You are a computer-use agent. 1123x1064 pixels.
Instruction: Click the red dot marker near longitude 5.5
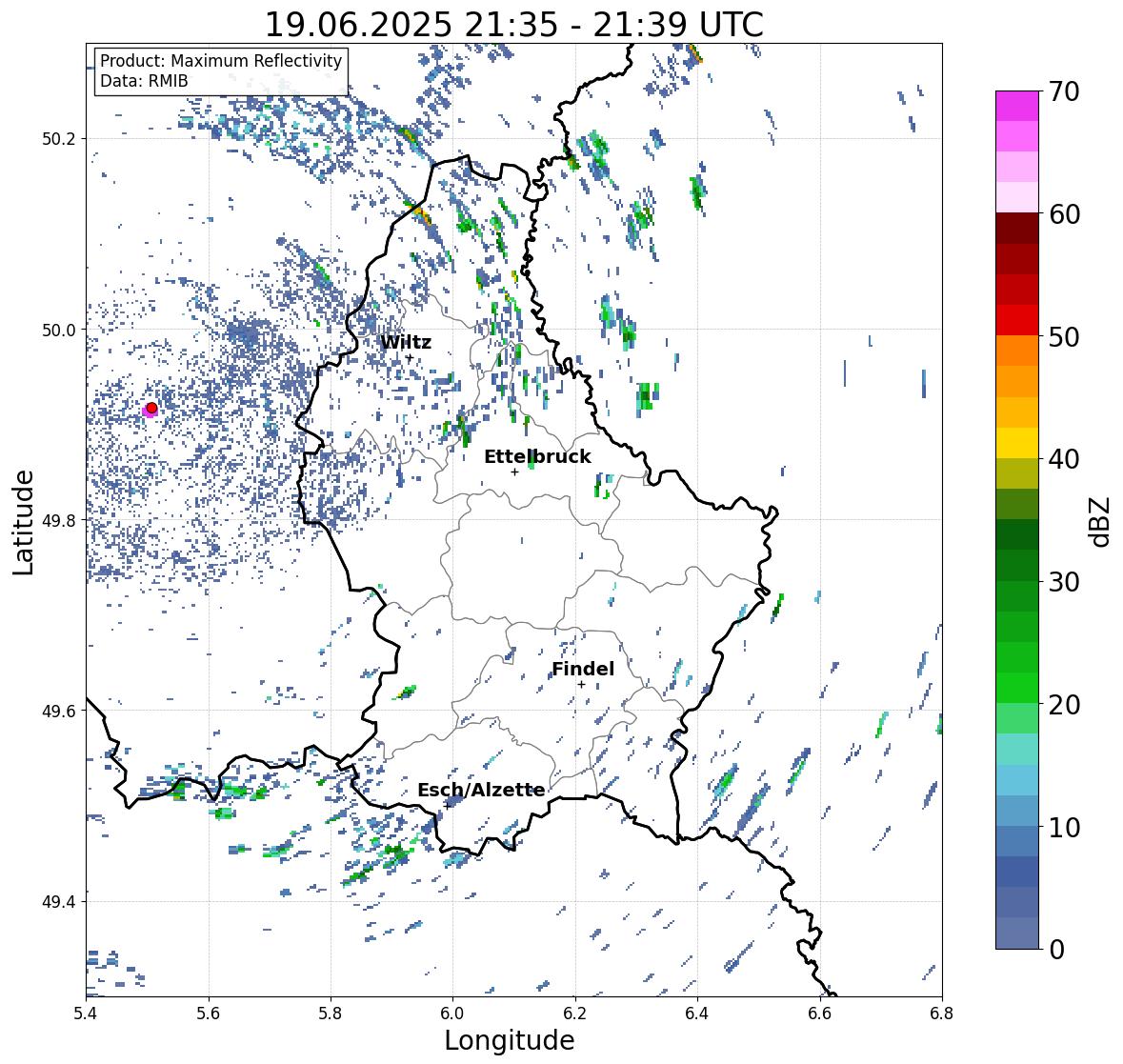click(x=151, y=408)
